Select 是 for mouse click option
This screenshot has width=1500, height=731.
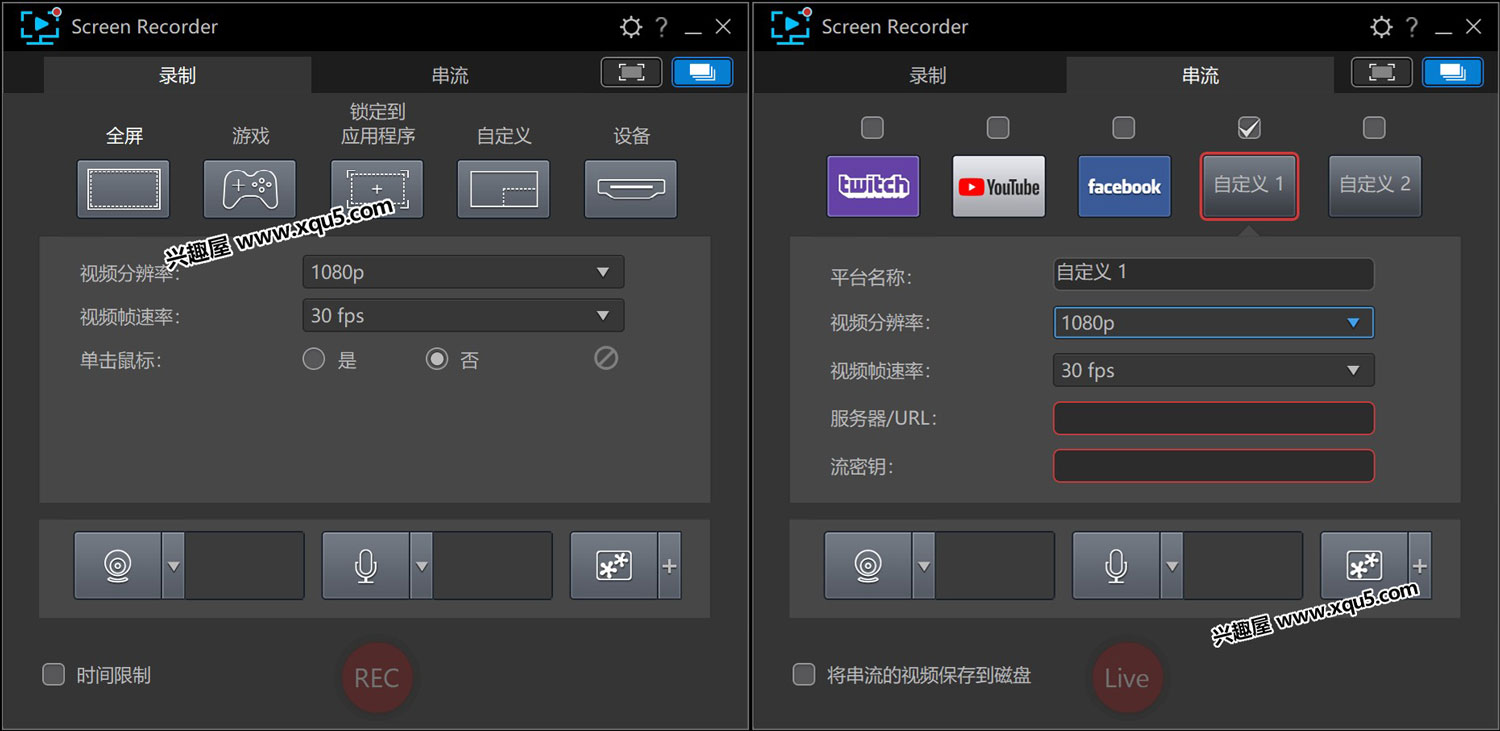[x=314, y=359]
